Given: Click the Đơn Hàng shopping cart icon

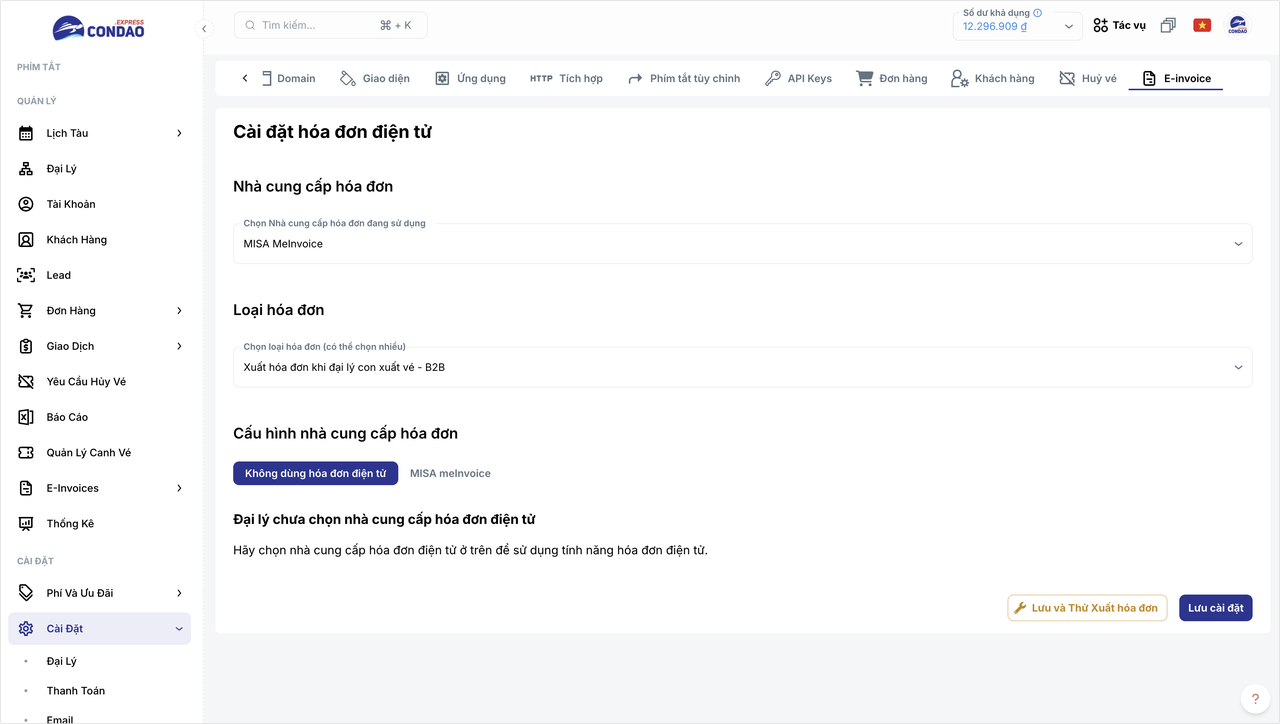Looking at the screenshot, I should (26, 311).
